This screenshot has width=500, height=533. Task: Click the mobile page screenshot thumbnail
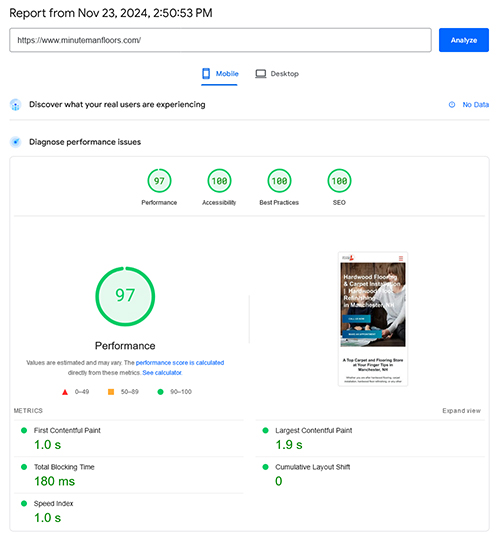tap(373, 319)
